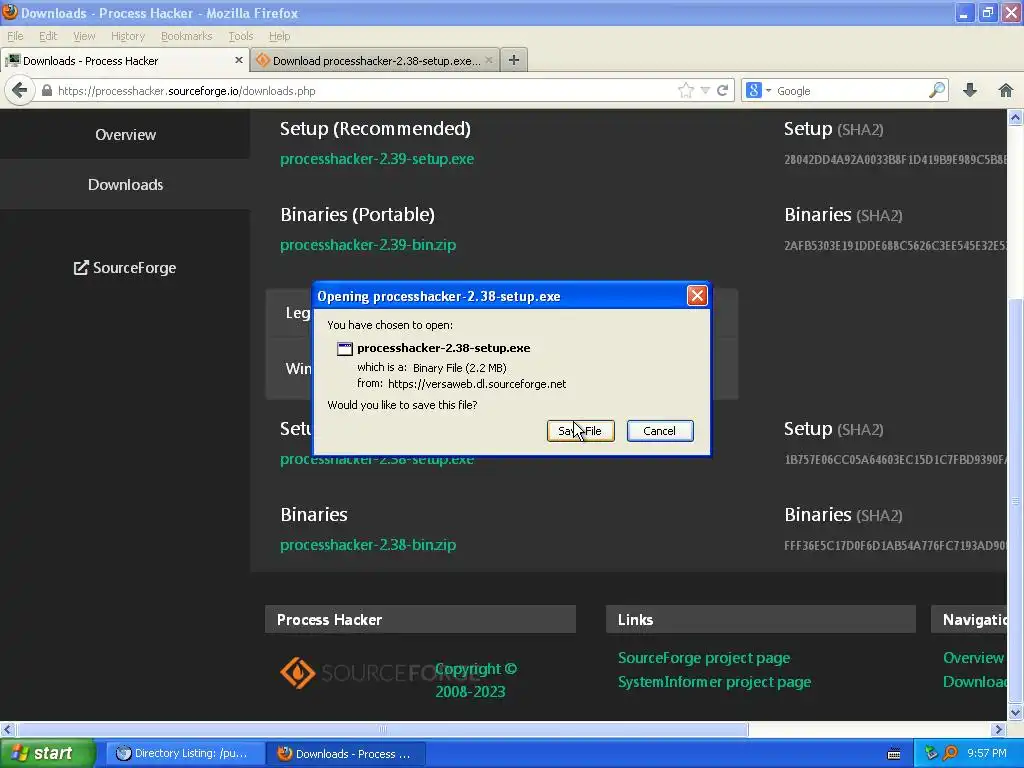Open the History menu
Image resolution: width=1024 pixels, height=768 pixels.
pos(127,36)
